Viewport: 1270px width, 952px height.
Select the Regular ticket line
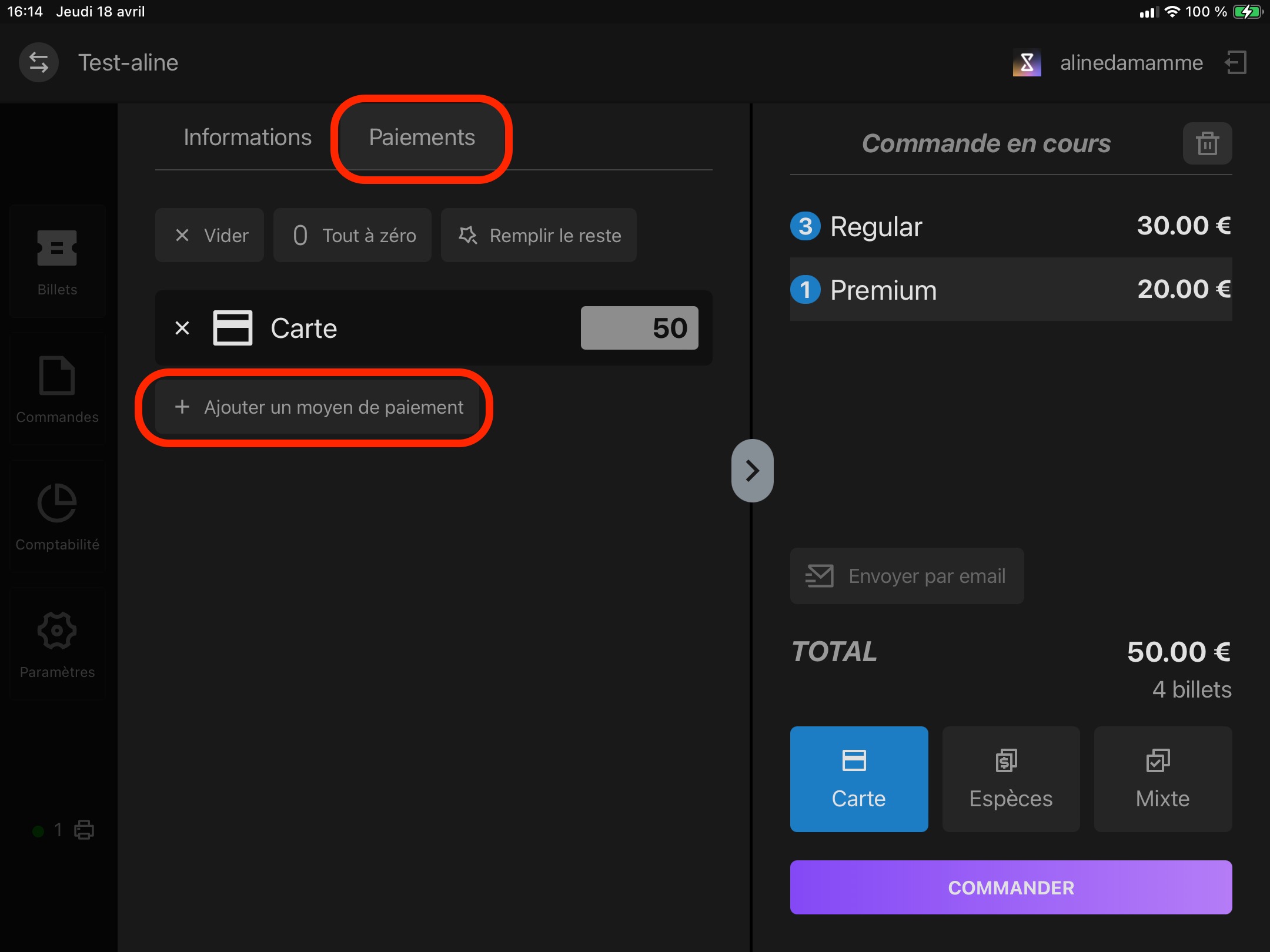[x=1011, y=226]
